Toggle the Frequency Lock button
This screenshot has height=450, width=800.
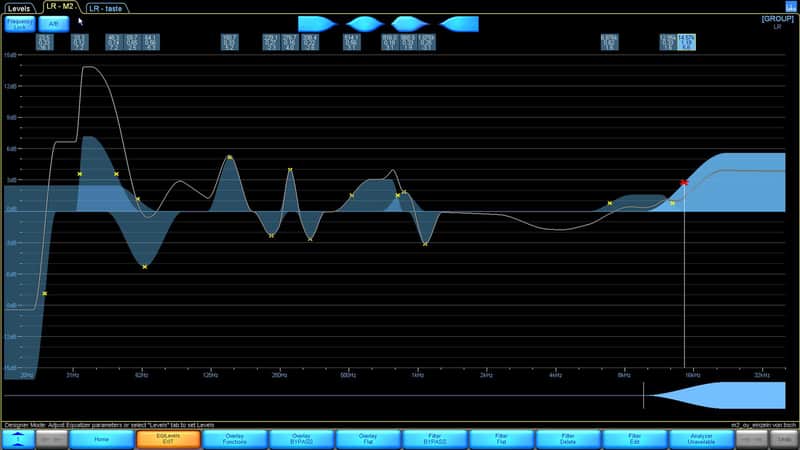point(20,24)
